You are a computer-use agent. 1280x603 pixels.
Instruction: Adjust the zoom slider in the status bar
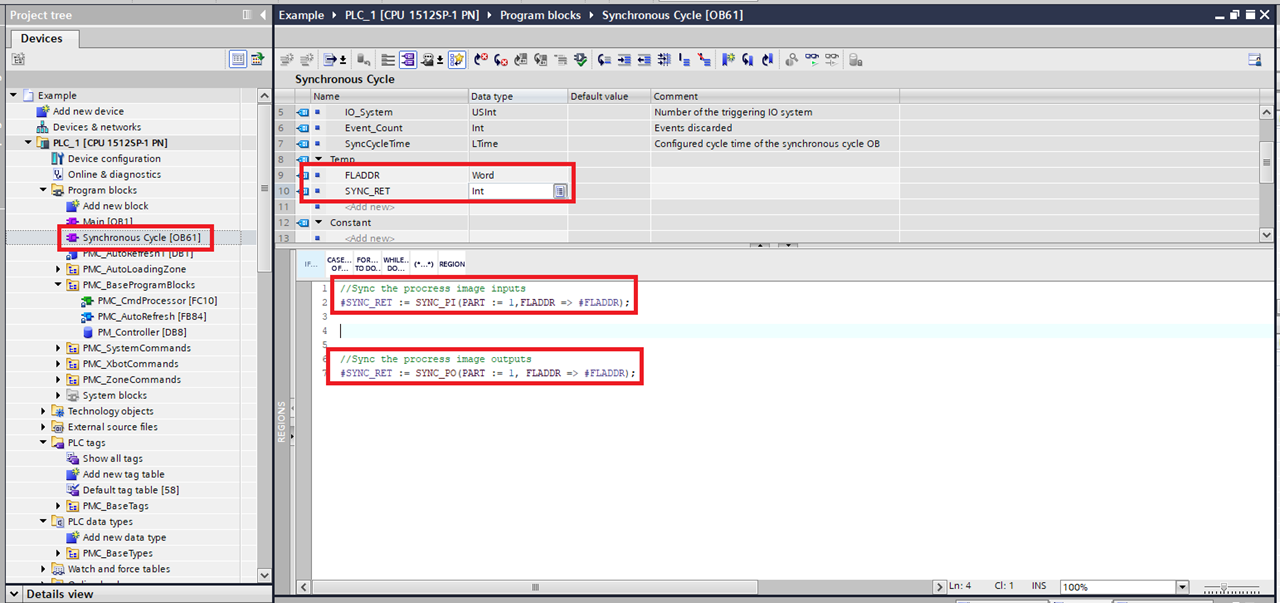tap(1224, 587)
